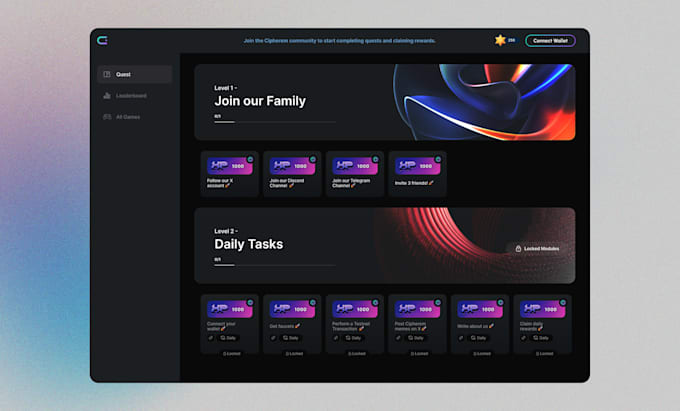Click link icon on Claim daily rewards card
This screenshot has width=680, height=411.
tap(523, 338)
